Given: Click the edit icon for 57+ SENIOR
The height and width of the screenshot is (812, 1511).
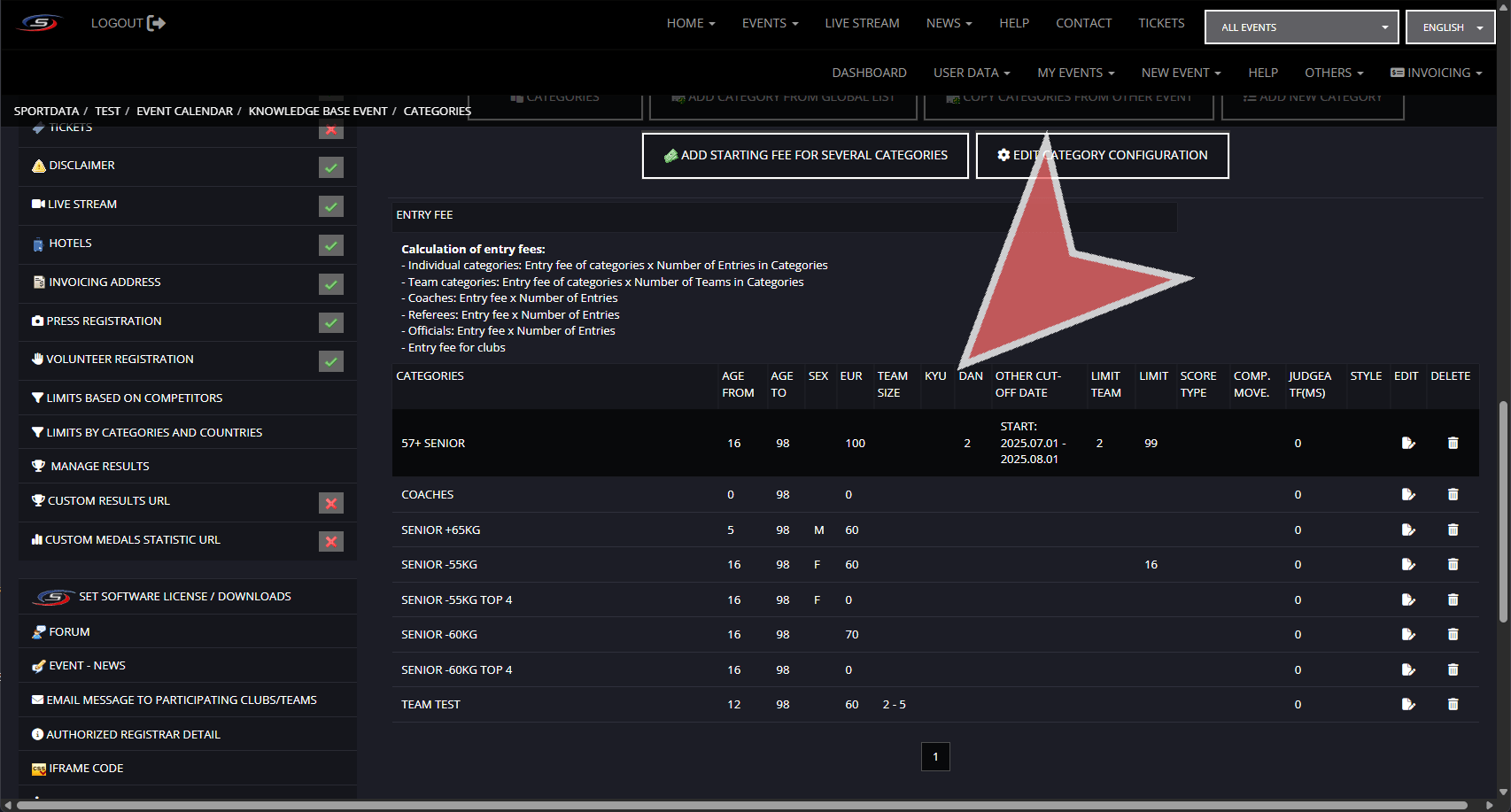Looking at the screenshot, I should click(1407, 443).
